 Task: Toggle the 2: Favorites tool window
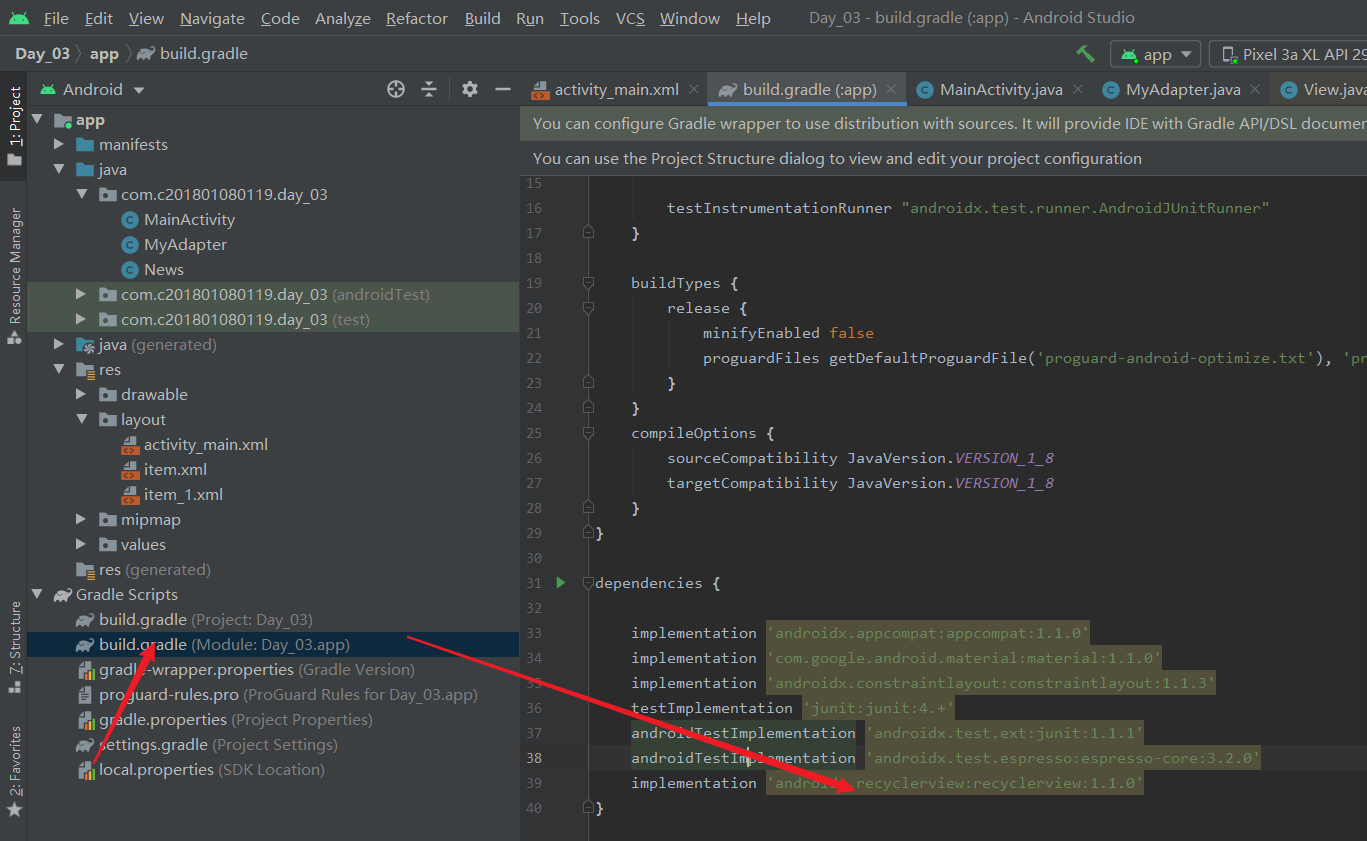tap(14, 770)
